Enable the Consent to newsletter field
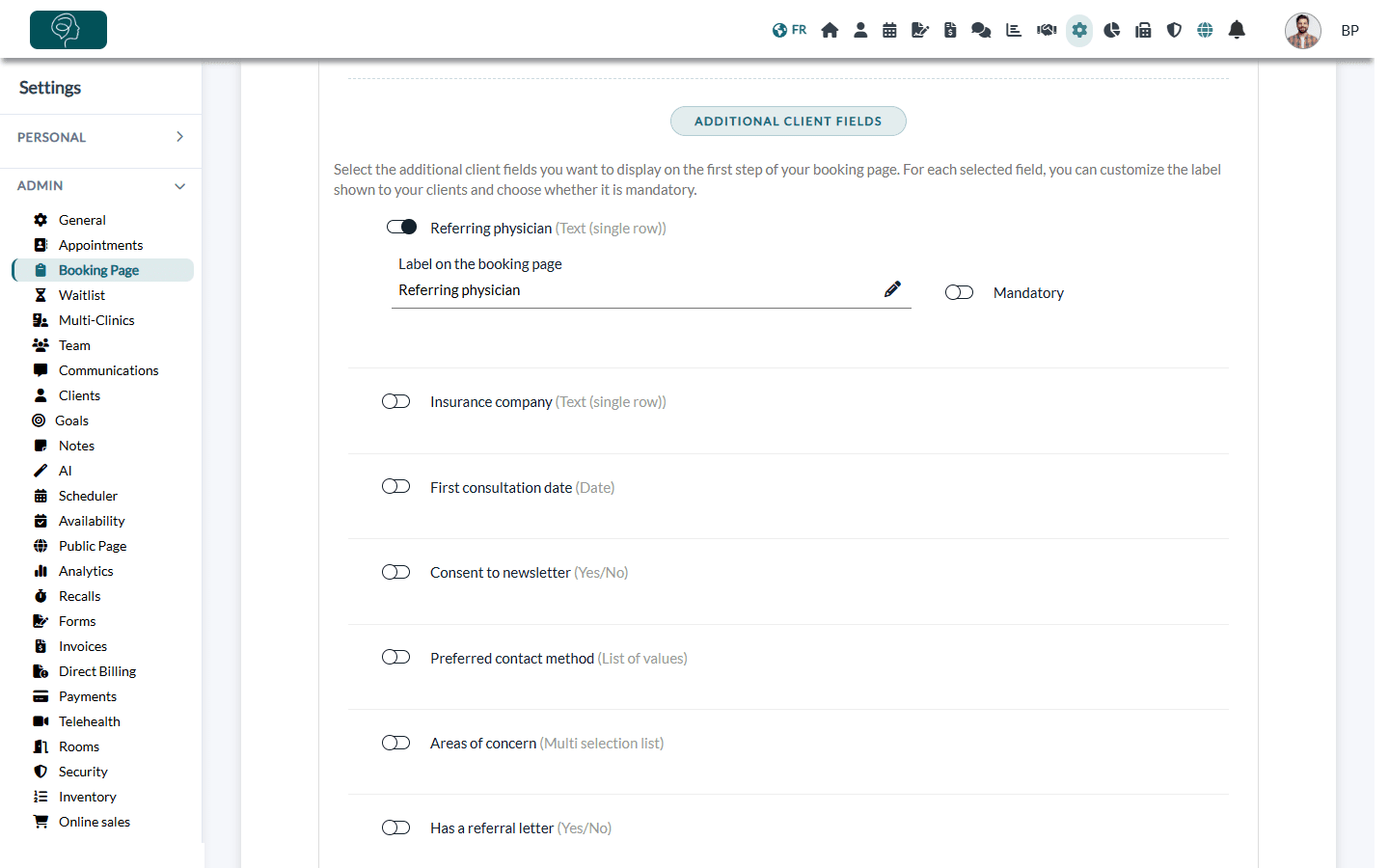The image size is (1389, 868). pos(395,572)
